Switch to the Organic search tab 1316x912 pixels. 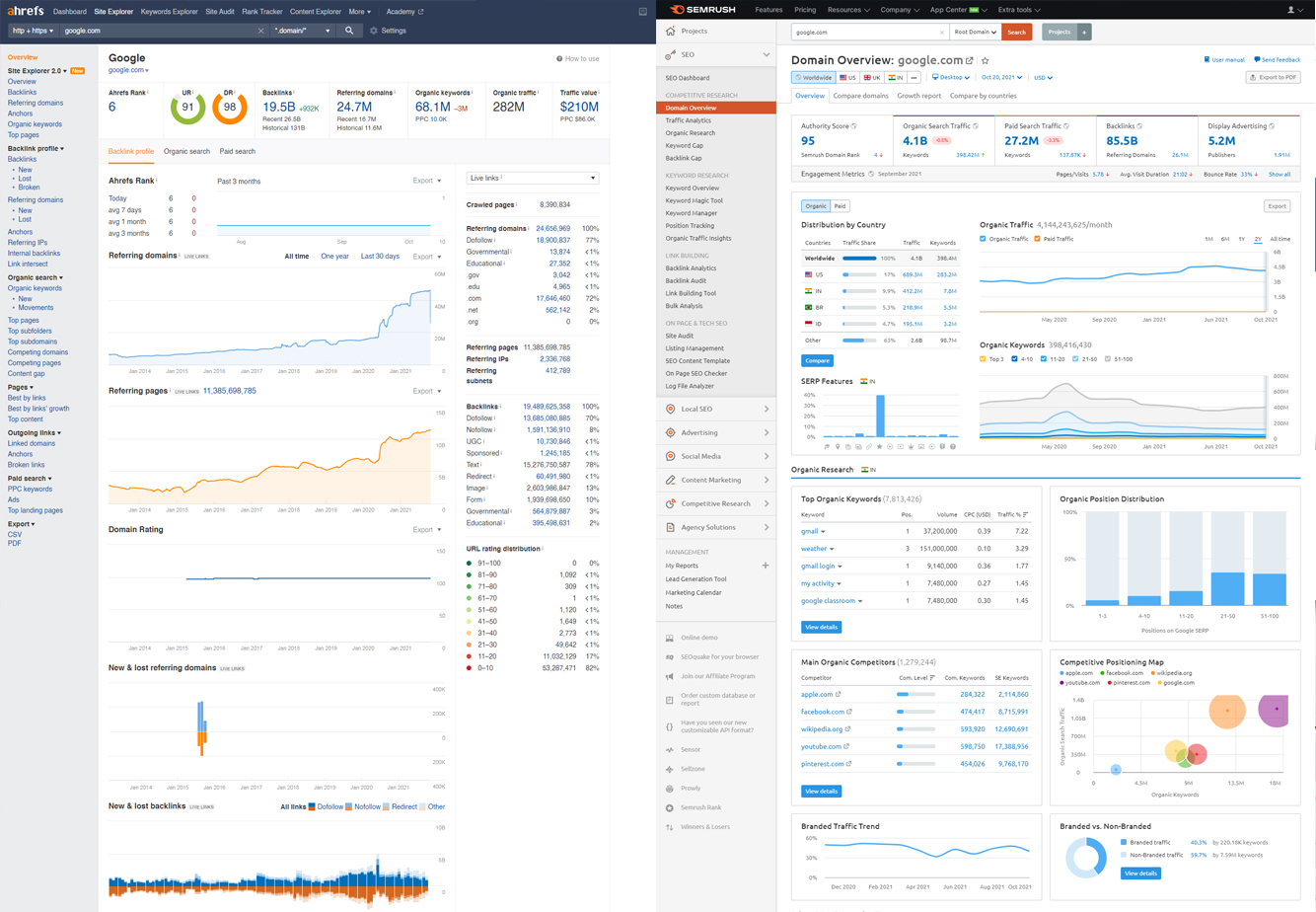[x=186, y=152]
